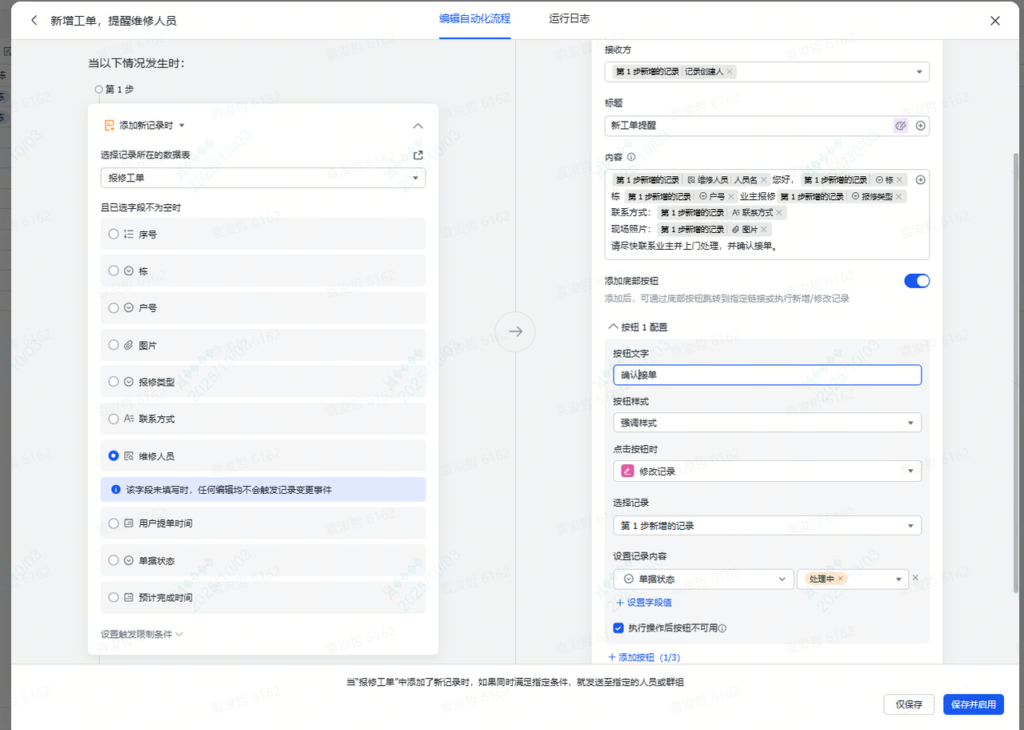This screenshot has height=730, width=1024.
Task: Click the plus icon in 标题 field
Action: click(920, 126)
